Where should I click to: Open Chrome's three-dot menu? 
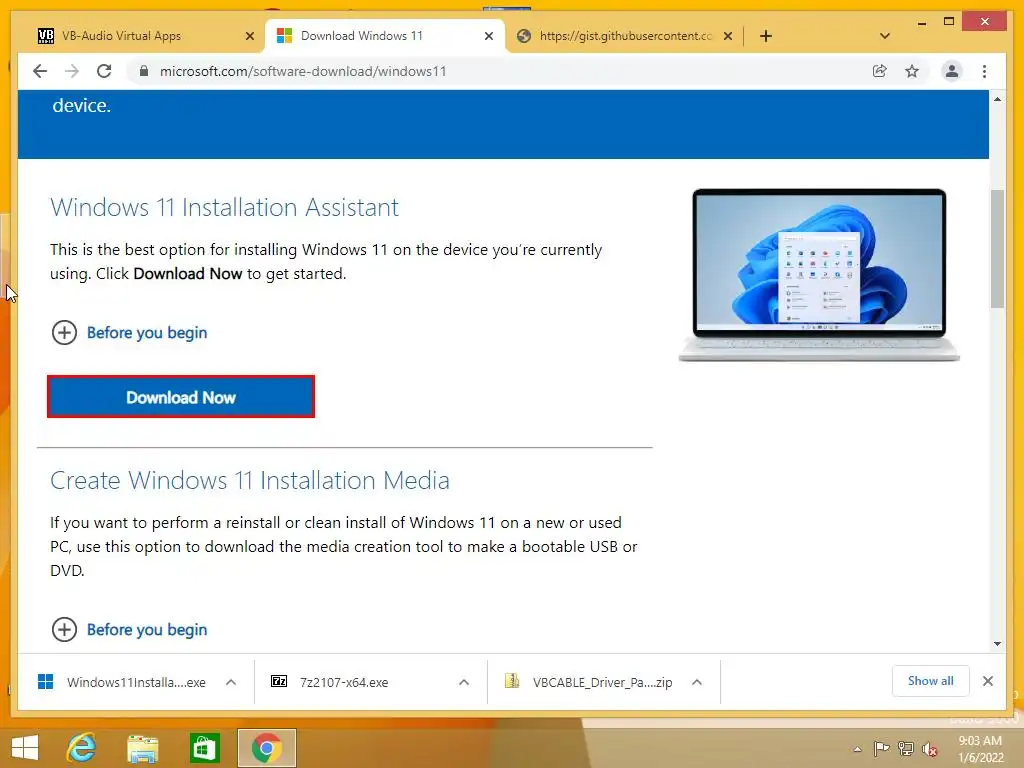point(984,71)
